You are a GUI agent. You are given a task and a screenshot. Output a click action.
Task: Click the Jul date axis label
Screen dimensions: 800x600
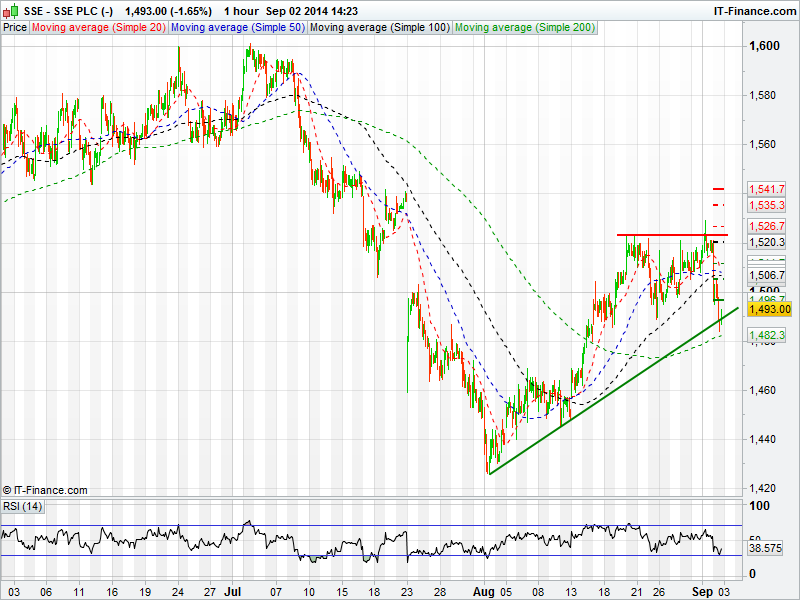(x=233, y=592)
